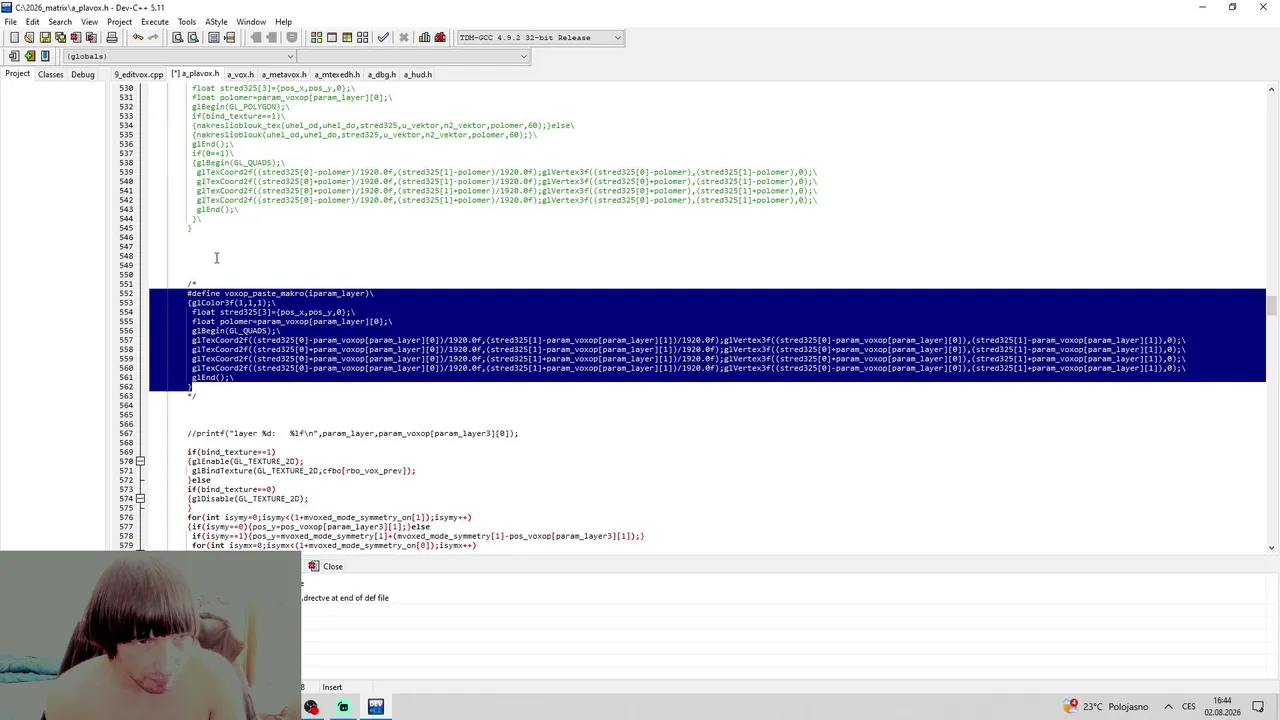
Task: Click the Run program toolbar icon
Action: 332,38
